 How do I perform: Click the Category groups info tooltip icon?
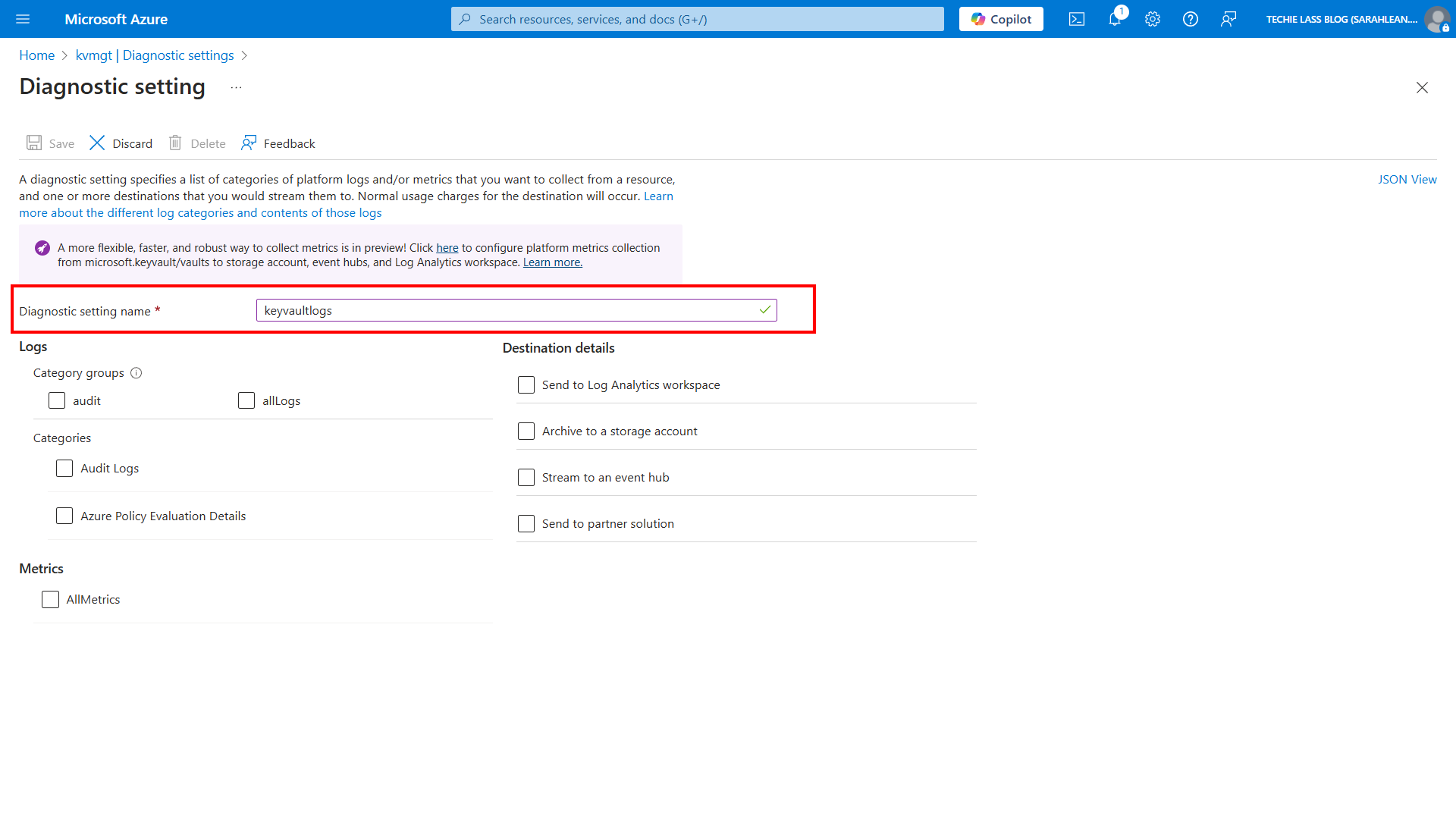(x=136, y=372)
